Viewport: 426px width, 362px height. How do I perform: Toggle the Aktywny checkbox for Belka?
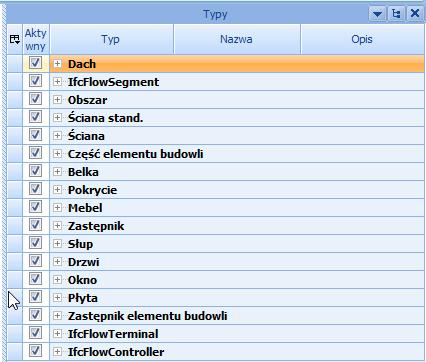coord(35,171)
